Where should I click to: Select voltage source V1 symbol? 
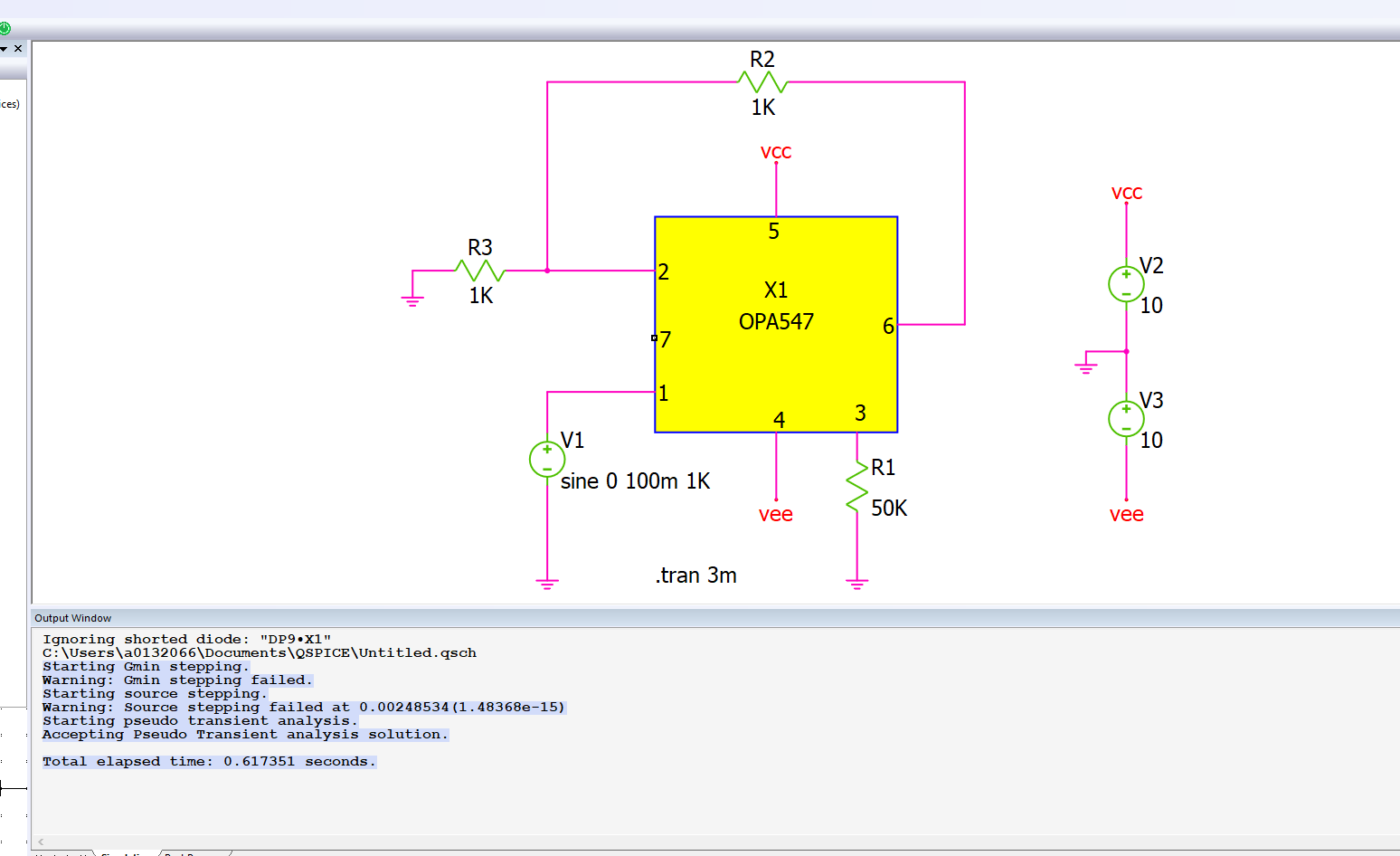click(547, 460)
